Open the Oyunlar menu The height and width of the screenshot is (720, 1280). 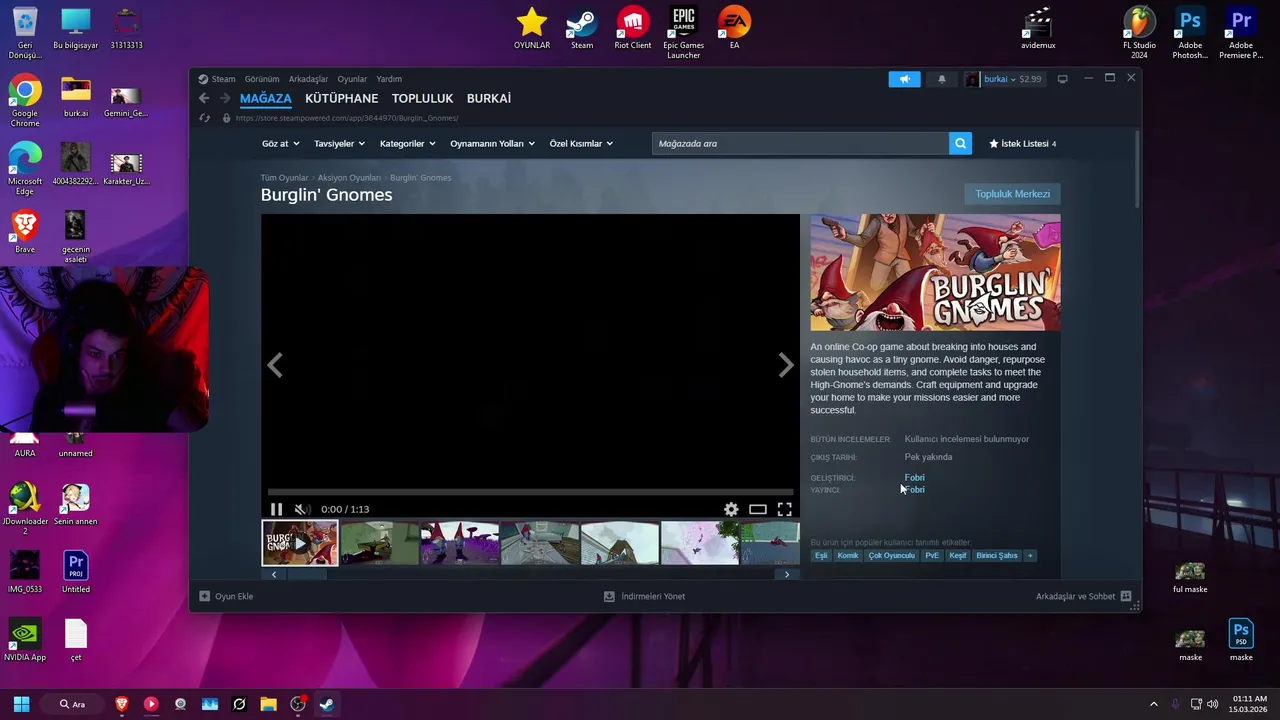click(x=352, y=79)
